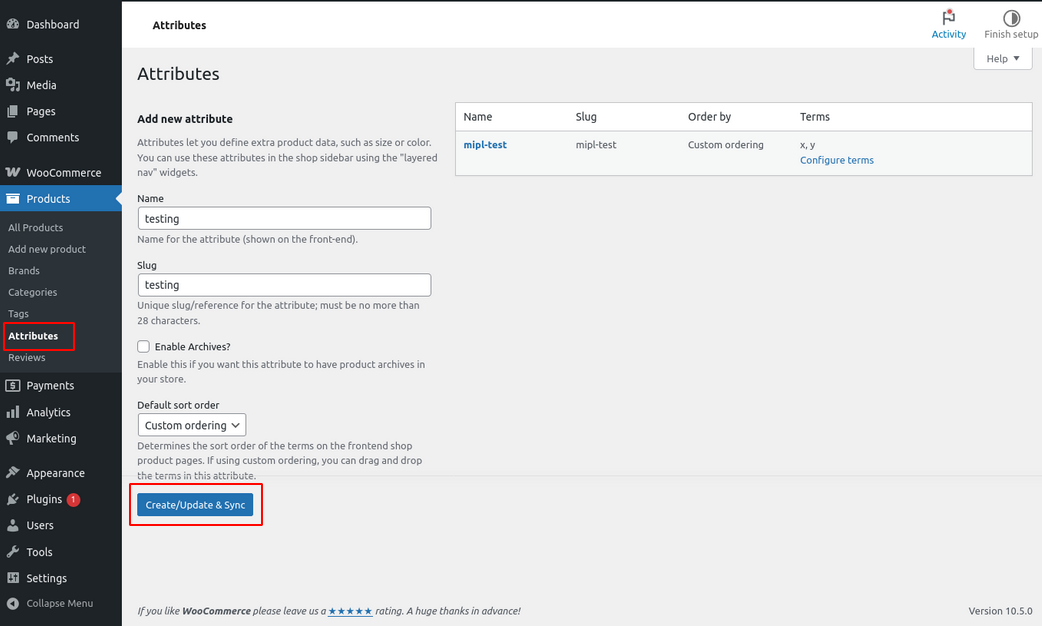This screenshot has width=1042, height=626.
Task: Click the five-star rating link
Action: [350, 611]
